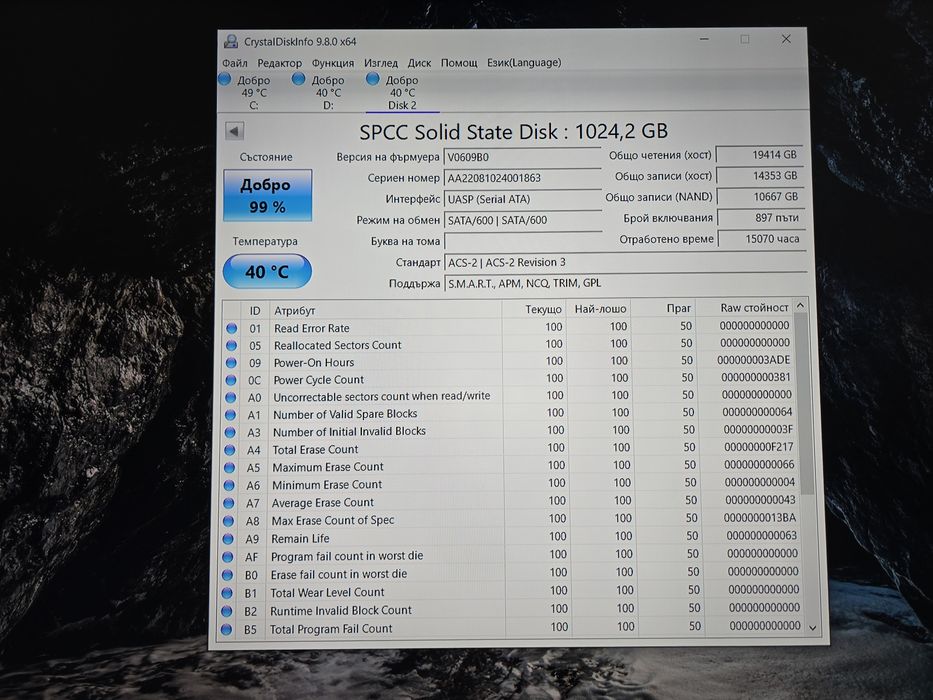The image size is (933, 700).
Task: Click the status dot for attribute A0
Action: point(230,397)
